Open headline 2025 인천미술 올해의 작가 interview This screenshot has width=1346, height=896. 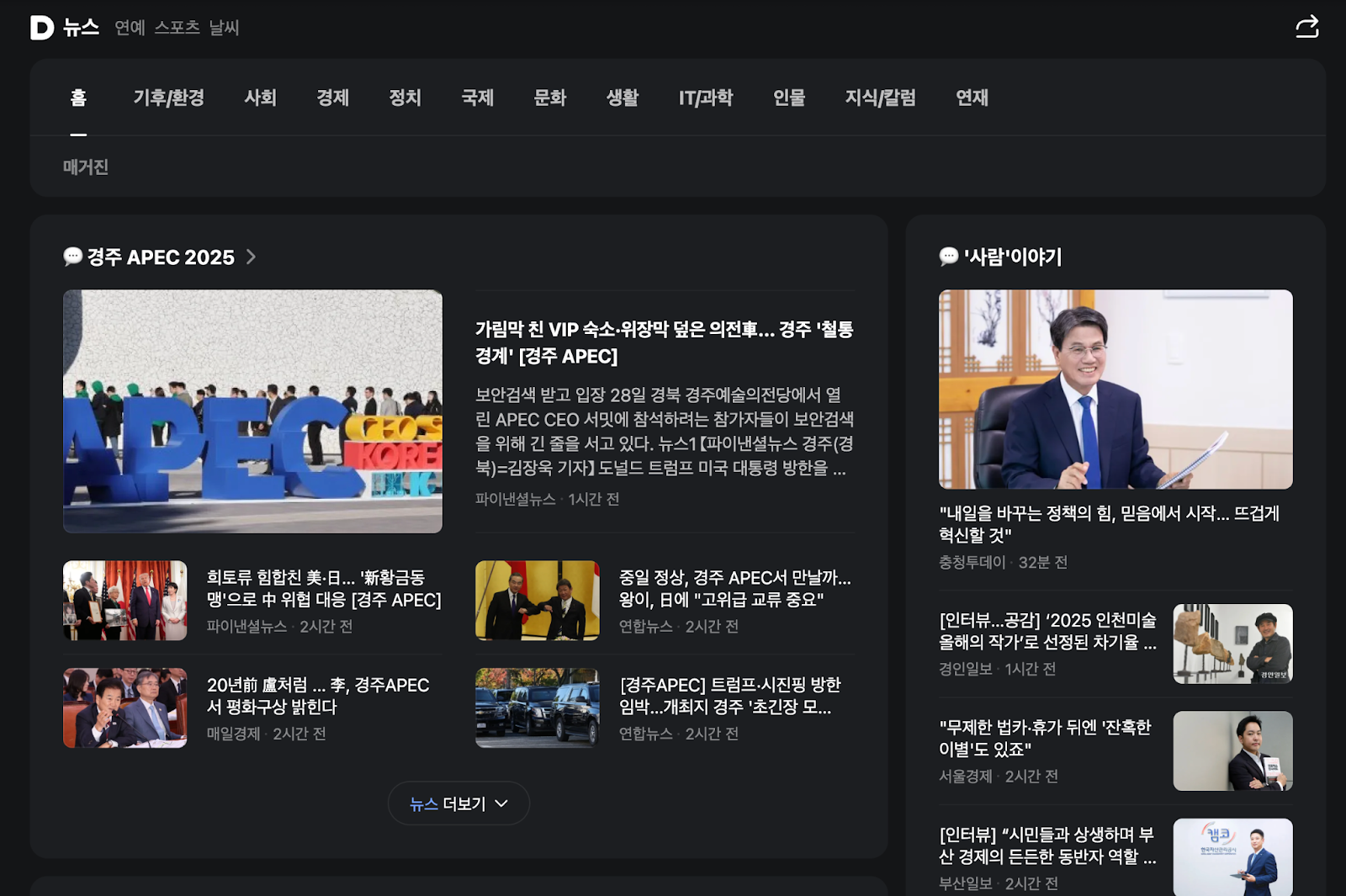click(1048, 631)
